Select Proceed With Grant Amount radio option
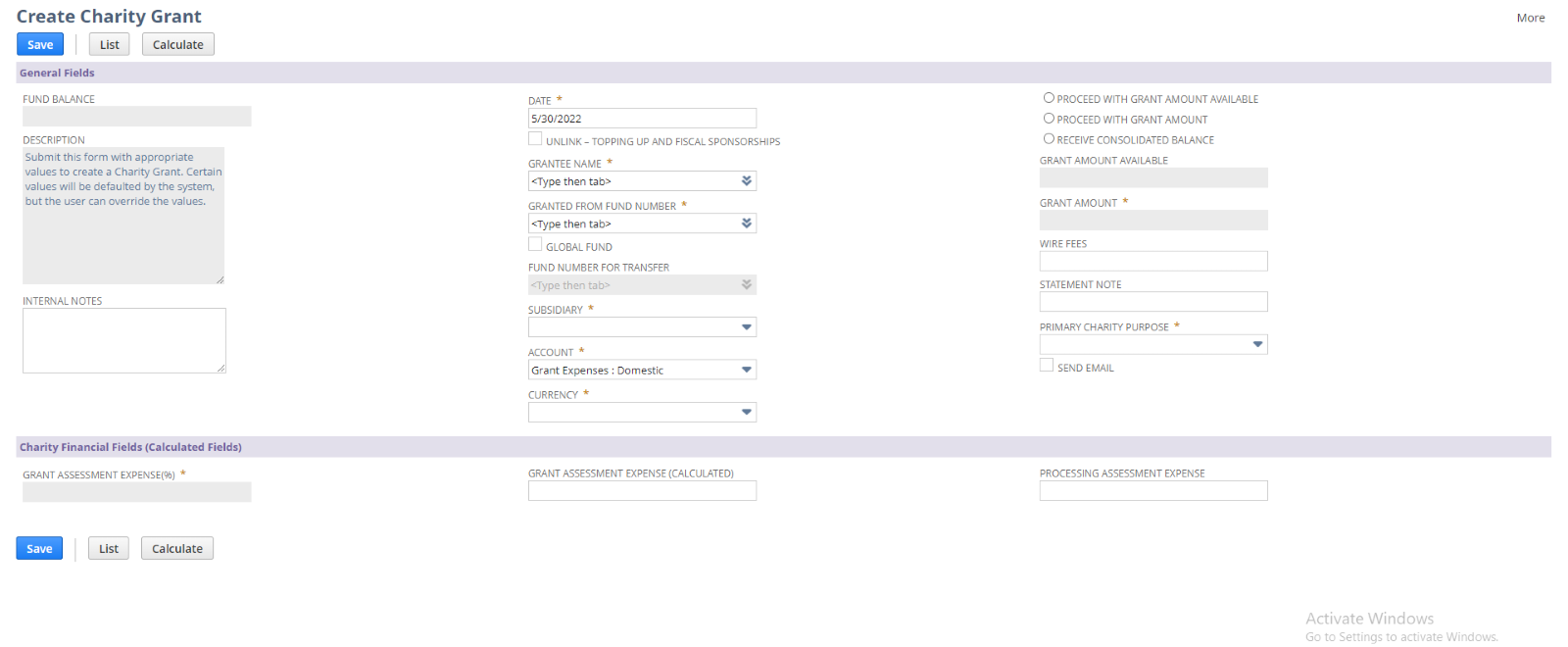 1049,119
